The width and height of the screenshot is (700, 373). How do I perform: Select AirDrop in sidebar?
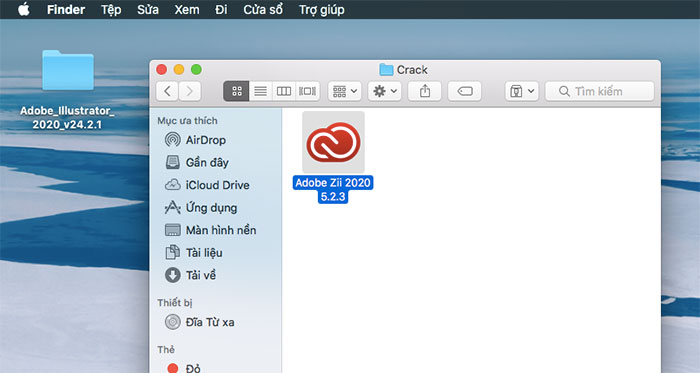(x=205, y=140)
